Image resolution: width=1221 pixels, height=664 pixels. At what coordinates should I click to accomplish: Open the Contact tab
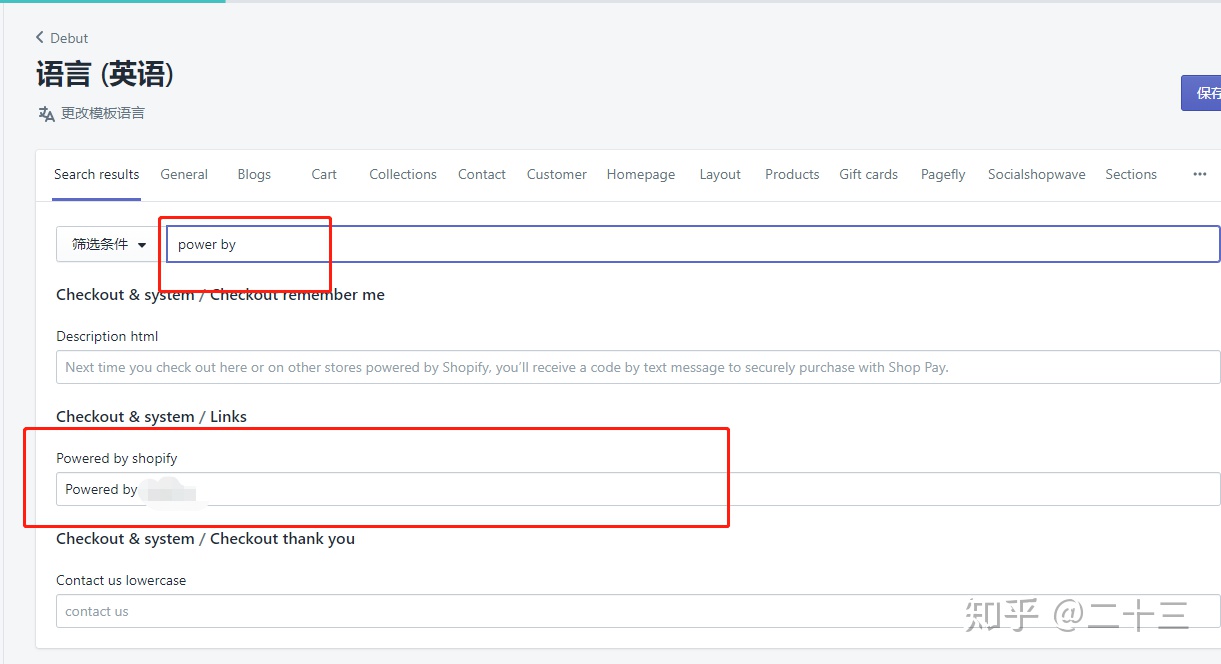pyautogui.click(x=481, y=174)
